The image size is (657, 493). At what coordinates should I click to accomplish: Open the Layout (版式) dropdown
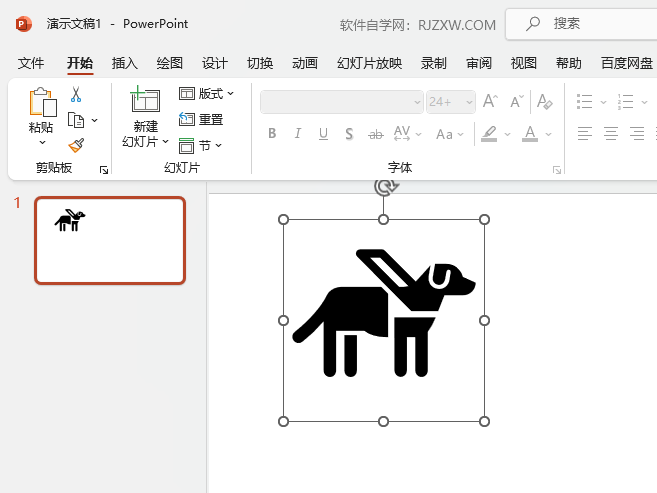(x=206, y=93)
